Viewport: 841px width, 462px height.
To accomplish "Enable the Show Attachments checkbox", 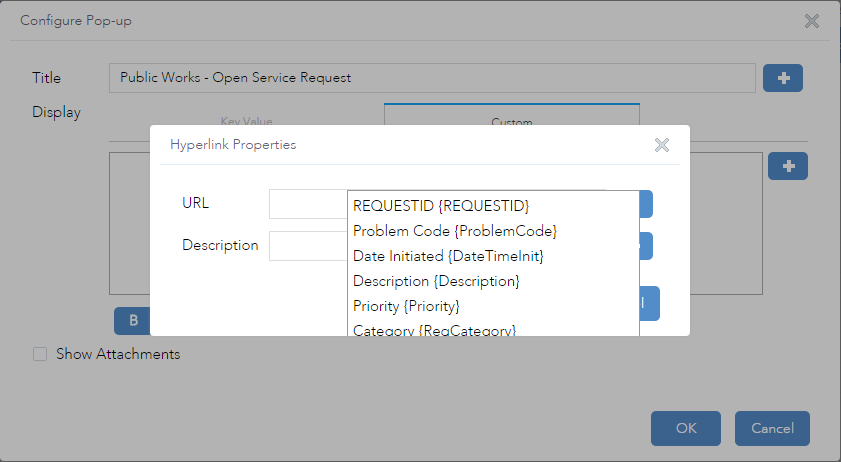I will [x=40, y=354].
